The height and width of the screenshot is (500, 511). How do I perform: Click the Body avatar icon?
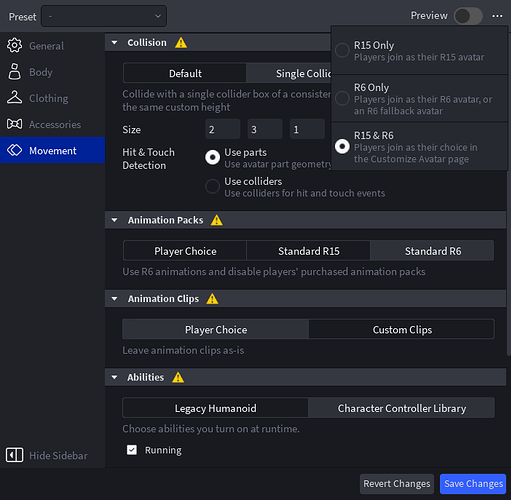(x=14, y=72)
